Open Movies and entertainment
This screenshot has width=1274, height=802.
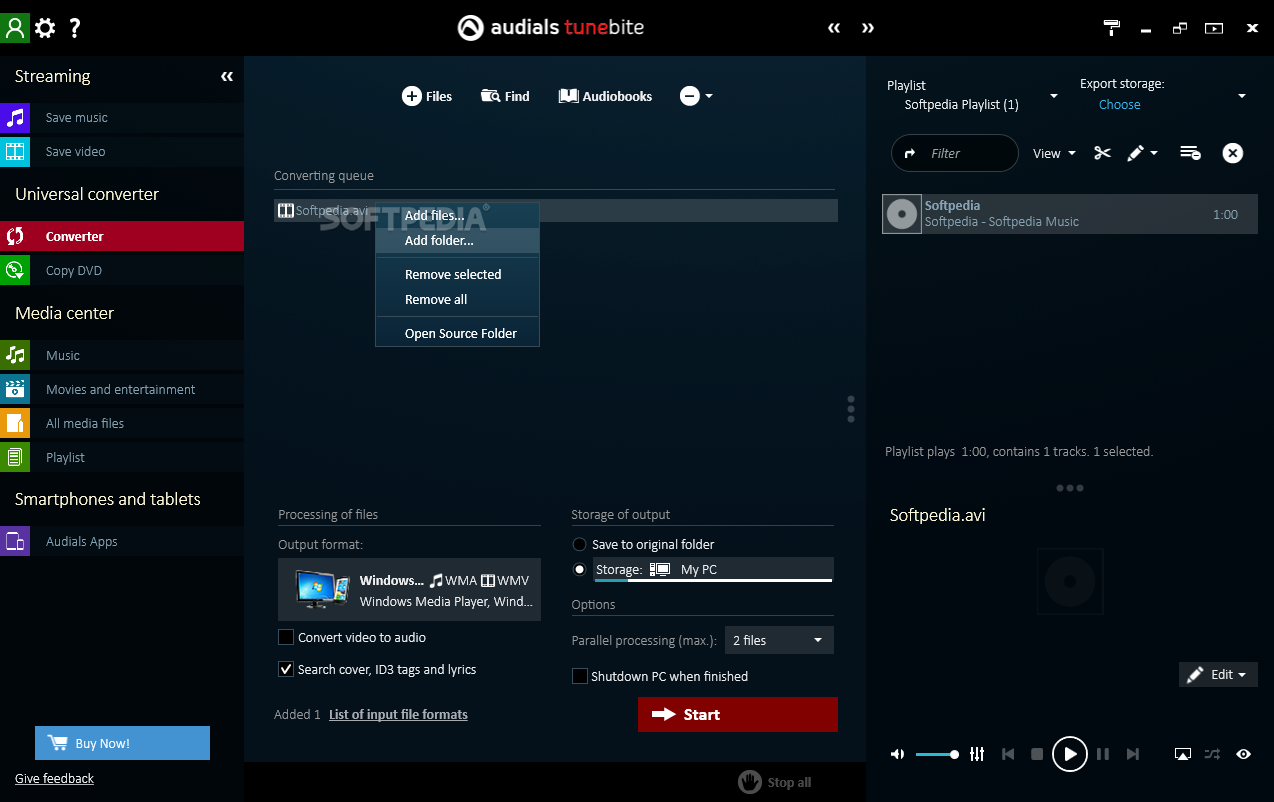[122, 390]
